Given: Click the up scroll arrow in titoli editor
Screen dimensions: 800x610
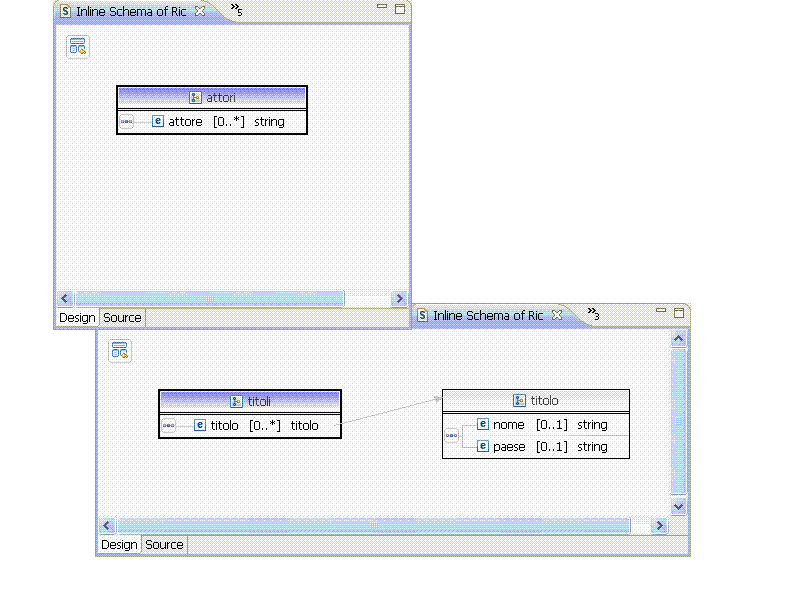Looking at the screenshot, I should (678, 339).
